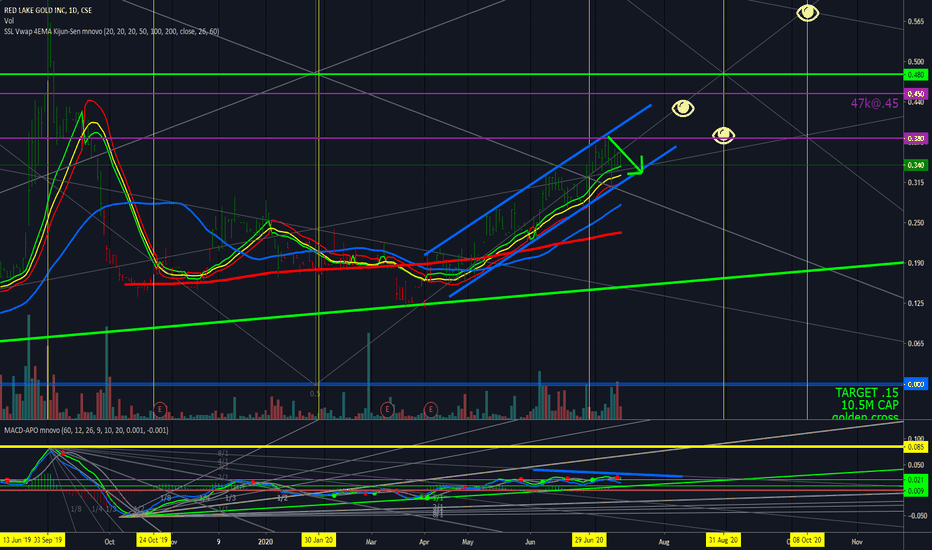Click the eye marker left of the 47k@.45 note

pyautogui.click(x=683, y=108)
